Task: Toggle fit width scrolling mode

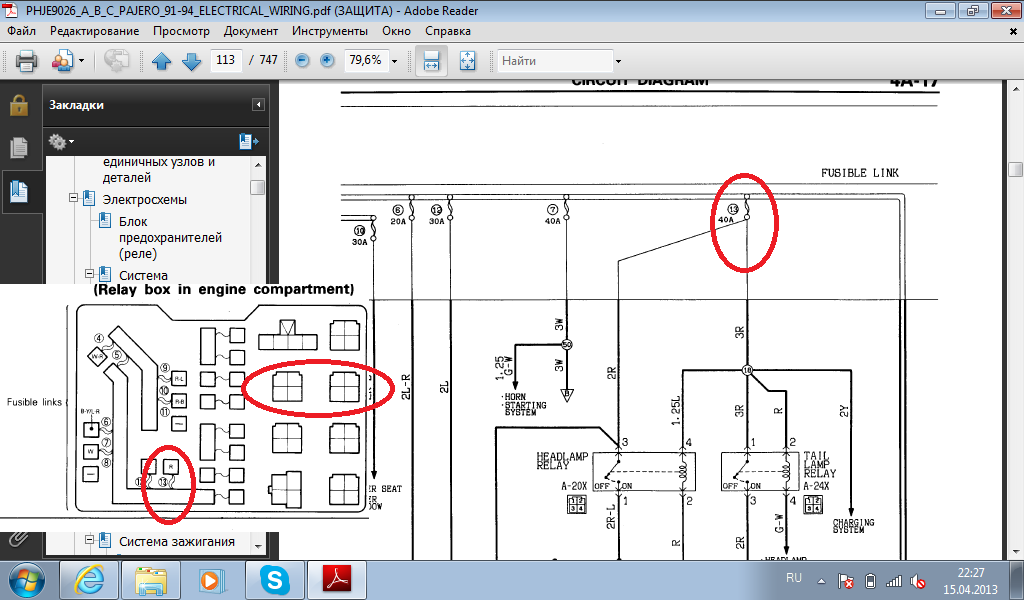Action: tap(432, 61)
